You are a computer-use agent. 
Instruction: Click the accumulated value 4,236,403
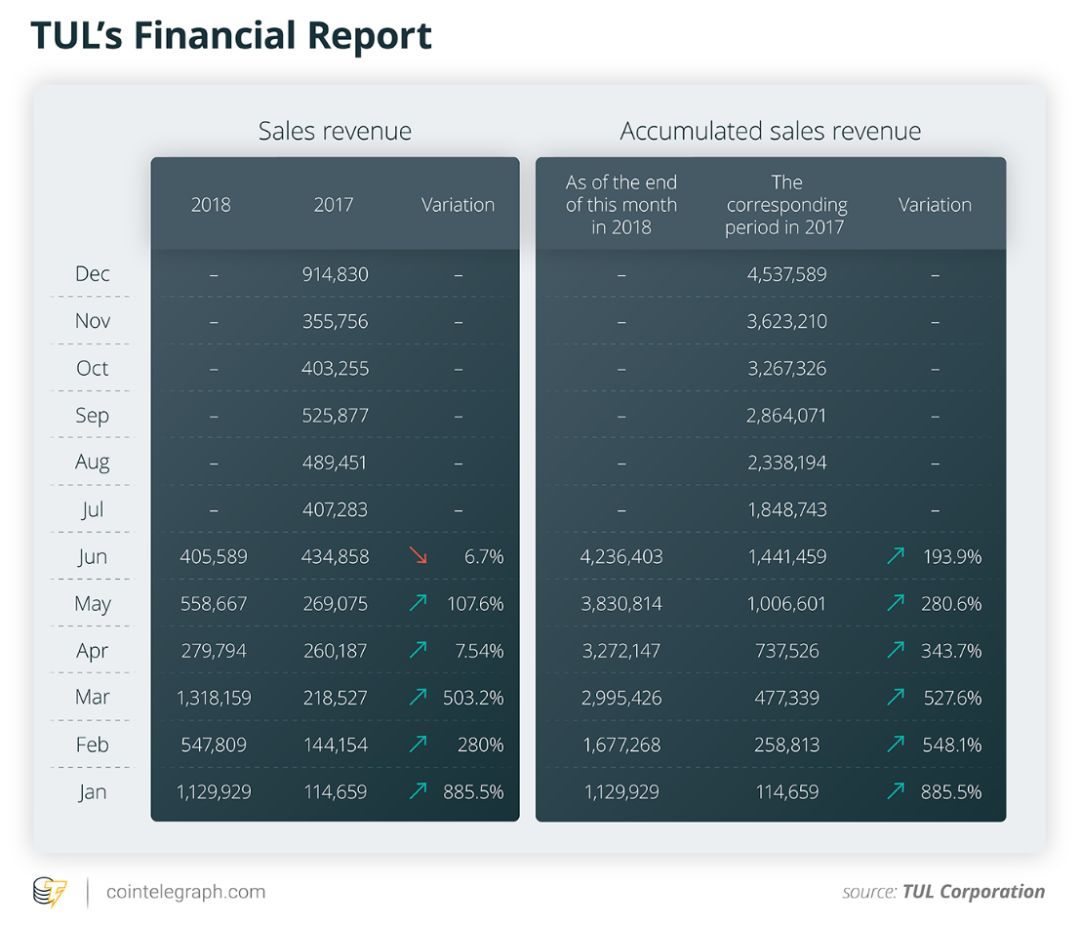coord(621,556)
